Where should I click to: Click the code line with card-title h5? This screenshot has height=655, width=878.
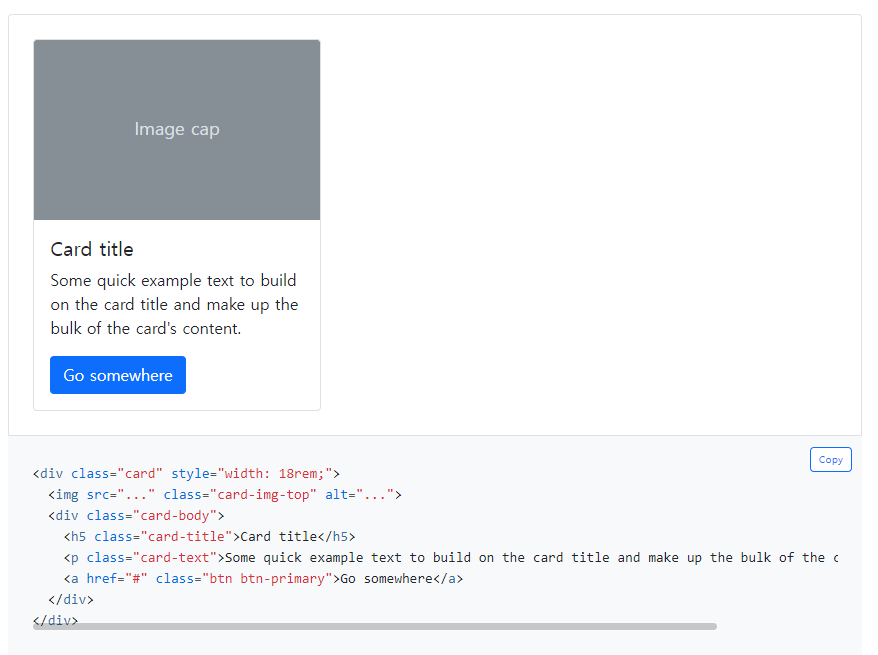(x=209, y=537)
